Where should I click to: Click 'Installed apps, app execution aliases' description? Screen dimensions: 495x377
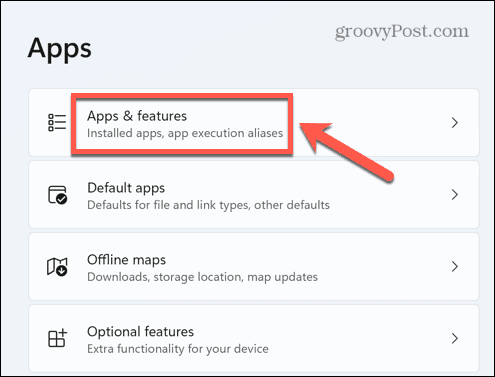click(x=185, y=133)
